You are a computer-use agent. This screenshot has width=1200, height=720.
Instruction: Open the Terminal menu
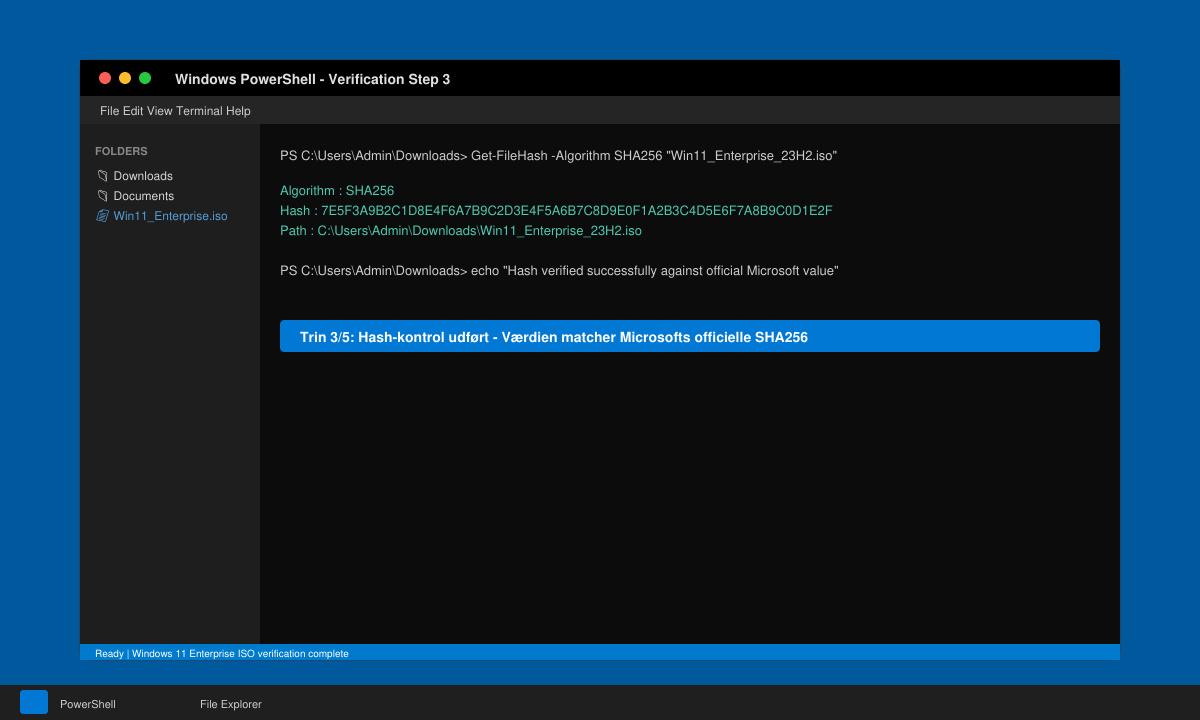pyautogui.click(x=199, y=111)
